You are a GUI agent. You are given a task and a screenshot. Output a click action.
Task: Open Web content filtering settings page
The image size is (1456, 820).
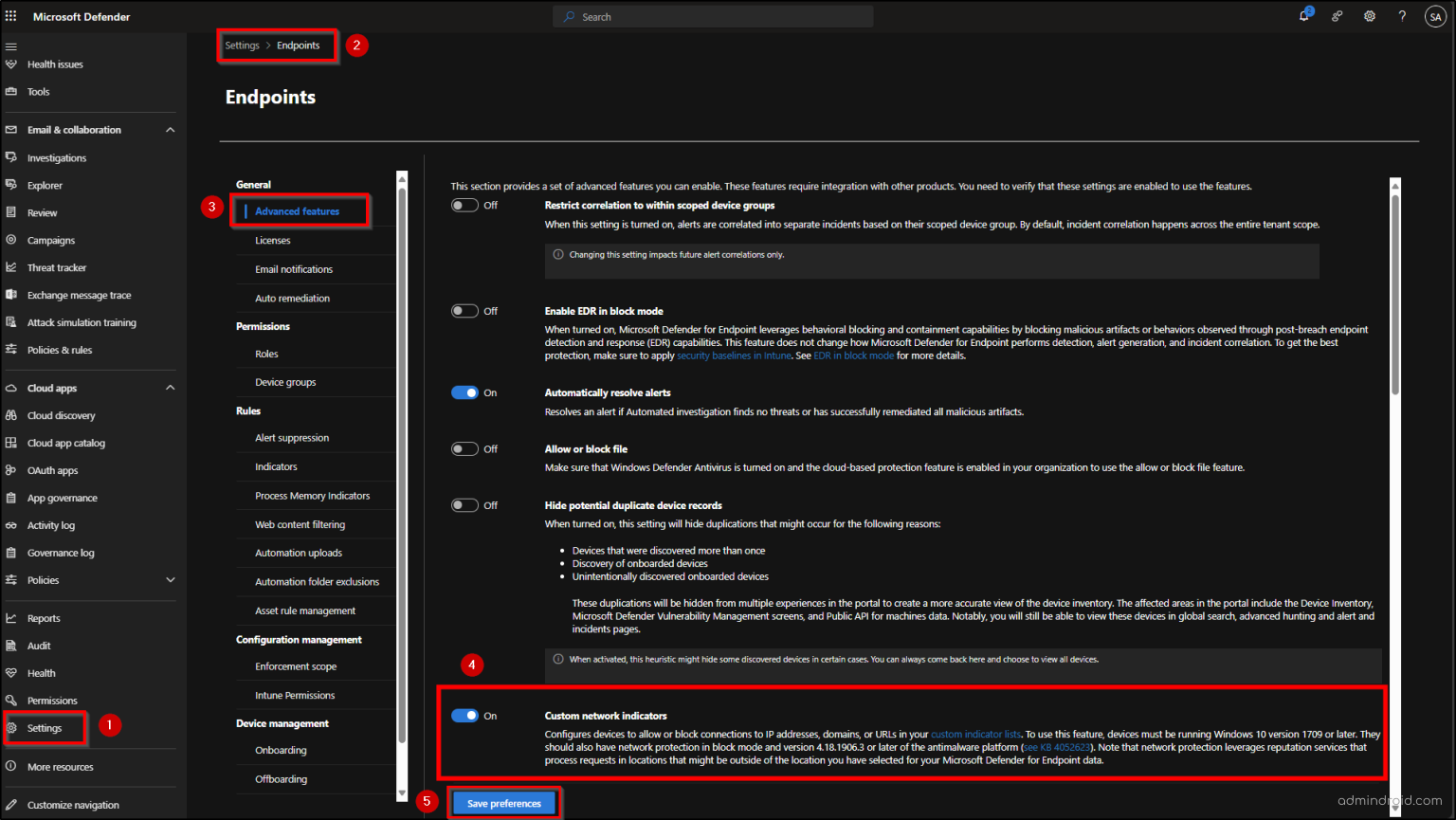(x=300, y=525)
